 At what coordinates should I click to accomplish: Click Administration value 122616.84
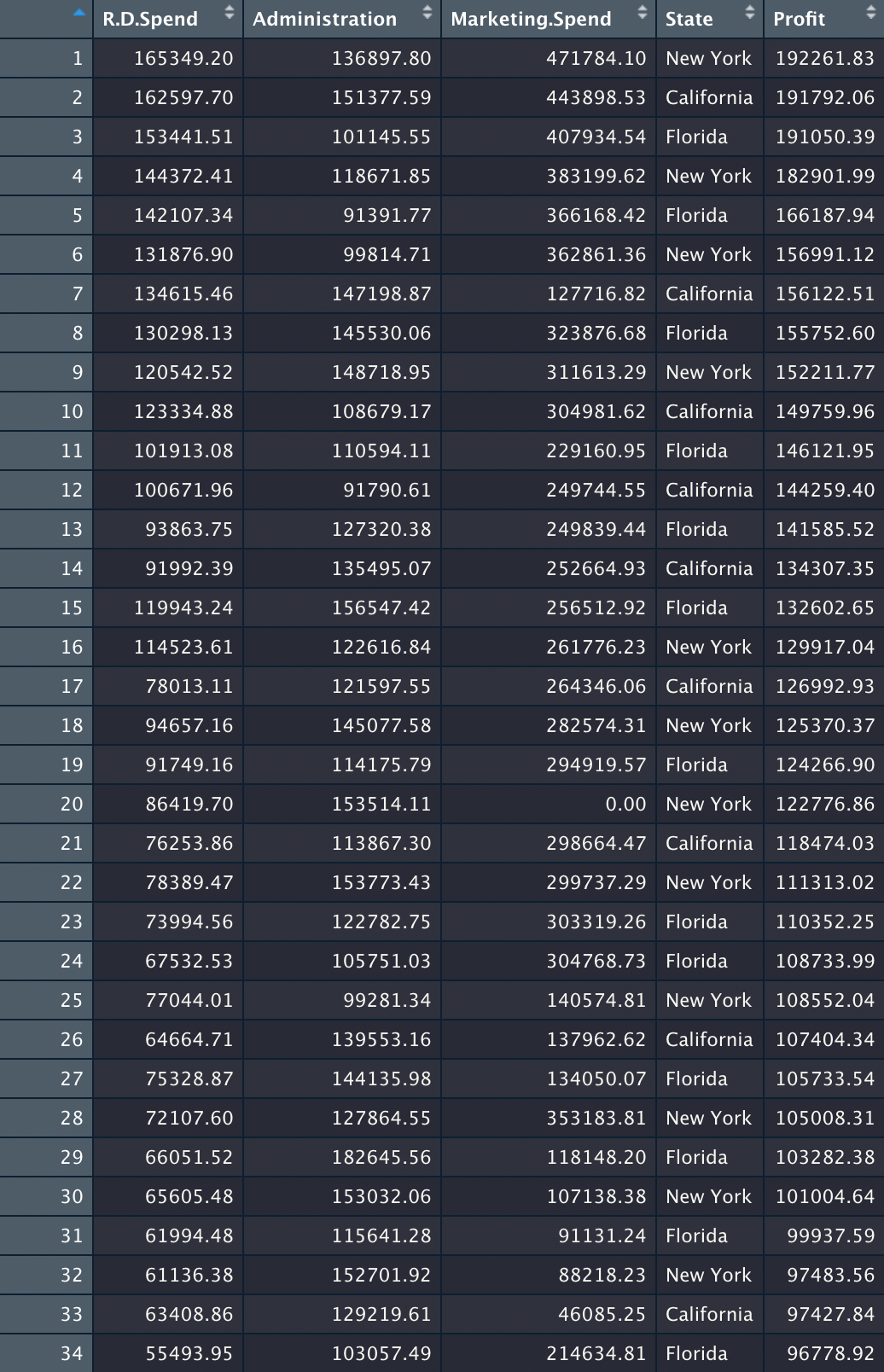tap(381, 647)
